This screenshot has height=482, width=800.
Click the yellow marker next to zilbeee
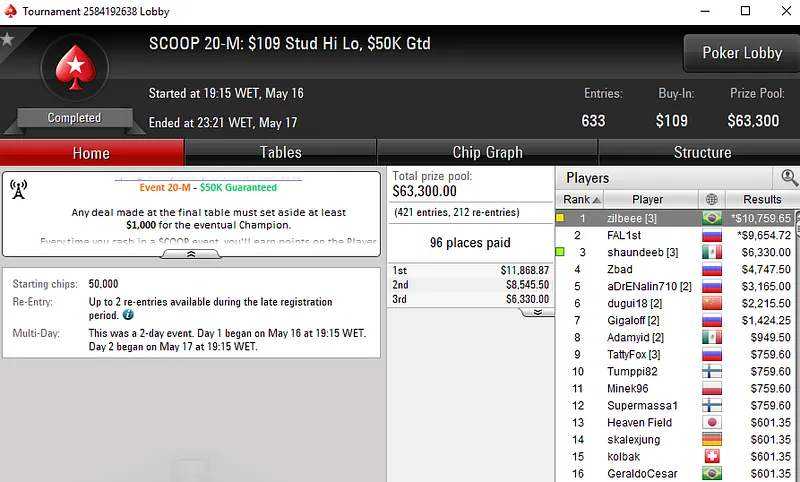[x=560, y=218]
